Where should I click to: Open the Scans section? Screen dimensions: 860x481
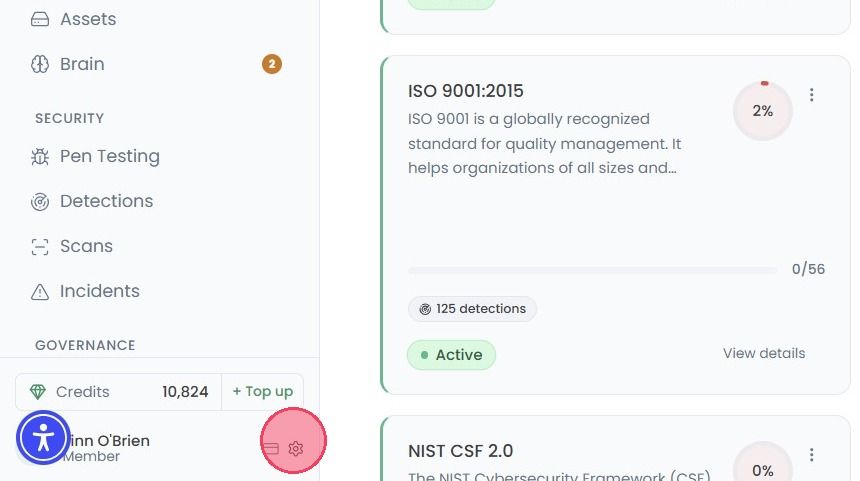click(72, 246)
